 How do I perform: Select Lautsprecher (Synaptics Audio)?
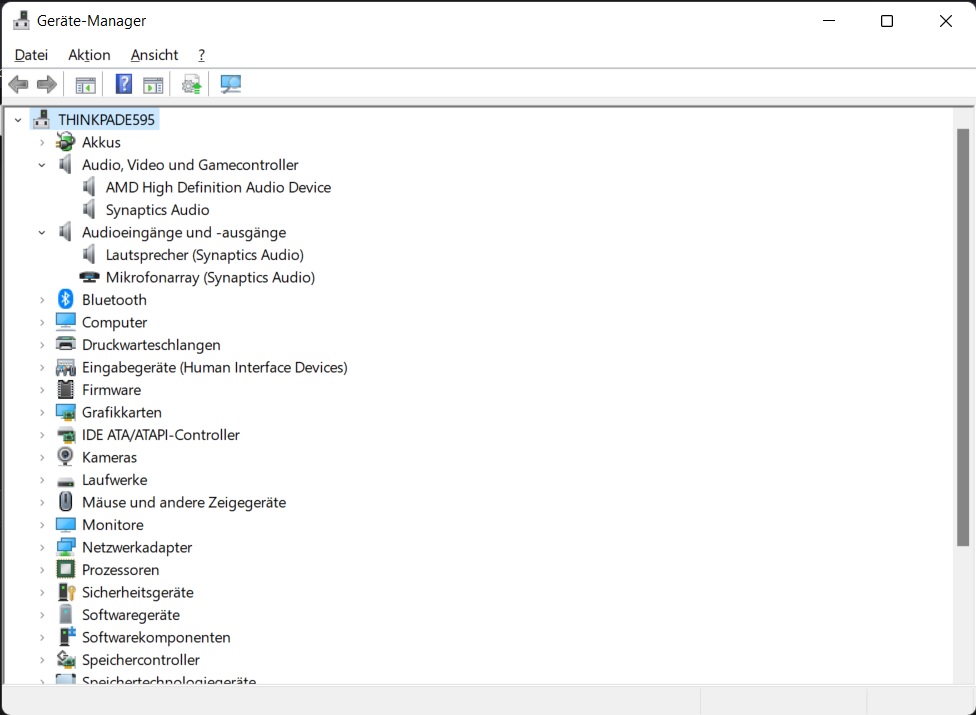(x=204, y=255)
